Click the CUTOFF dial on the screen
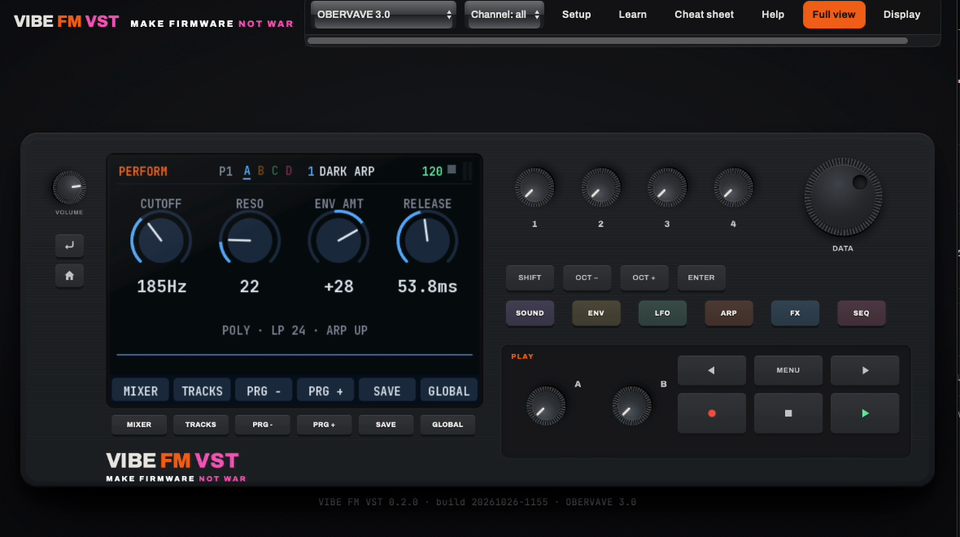This screenshot has width=960, height=537. pos(161,240)
